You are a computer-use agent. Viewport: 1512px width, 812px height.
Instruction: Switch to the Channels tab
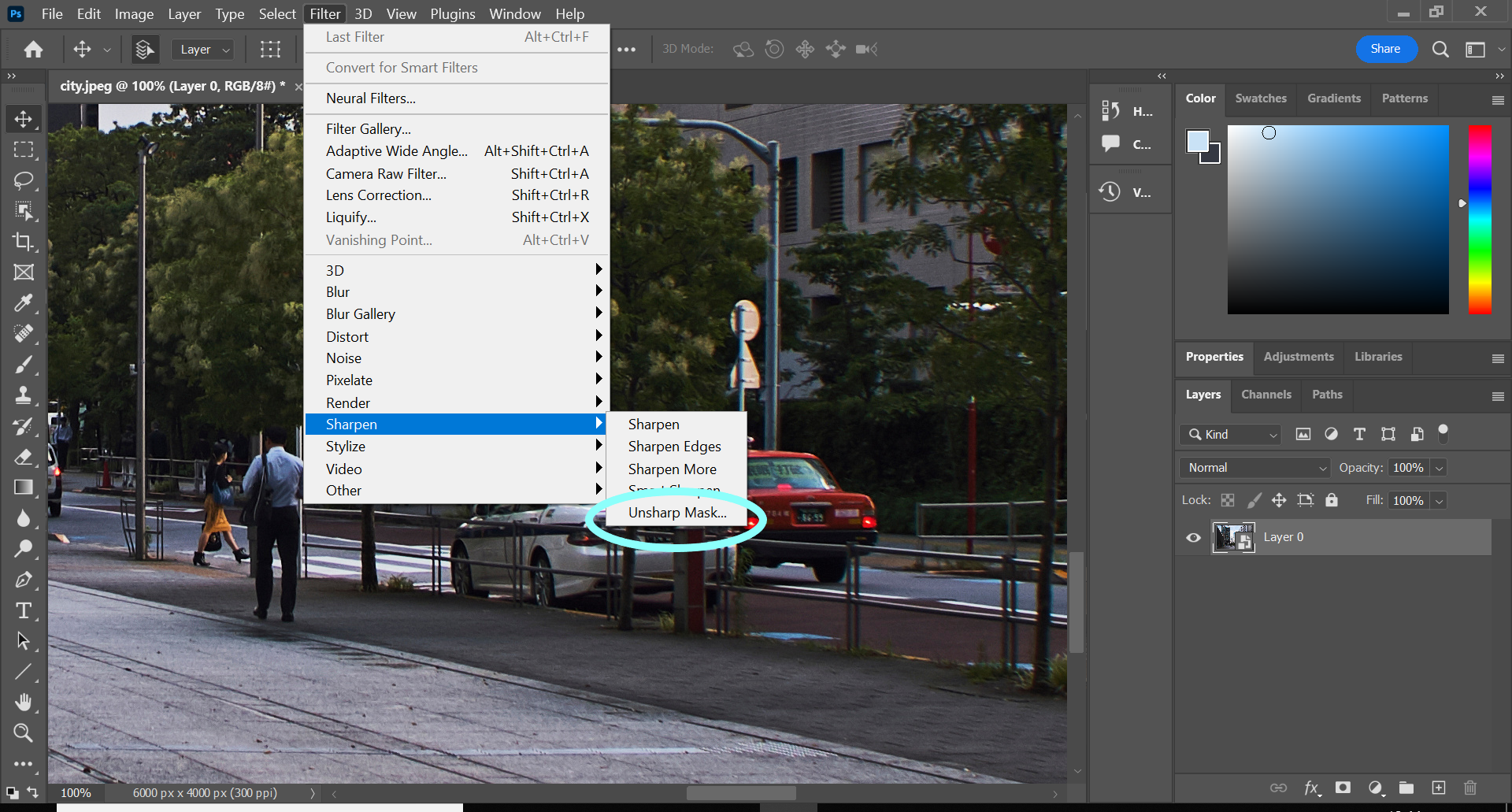(1266, 395)
